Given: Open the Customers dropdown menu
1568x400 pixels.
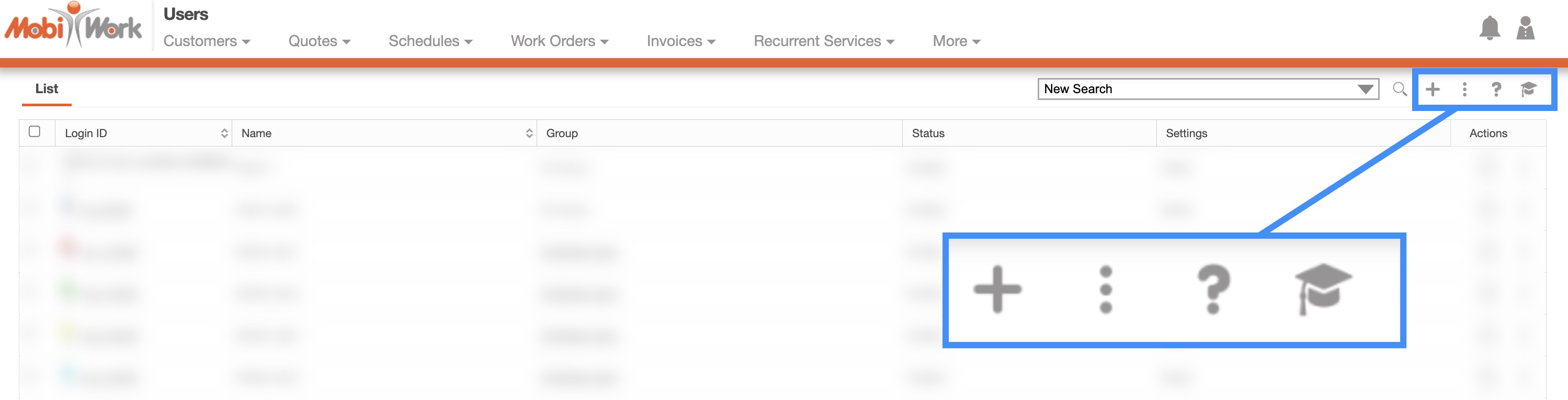Looking at the screenshot, I should 207,41.
